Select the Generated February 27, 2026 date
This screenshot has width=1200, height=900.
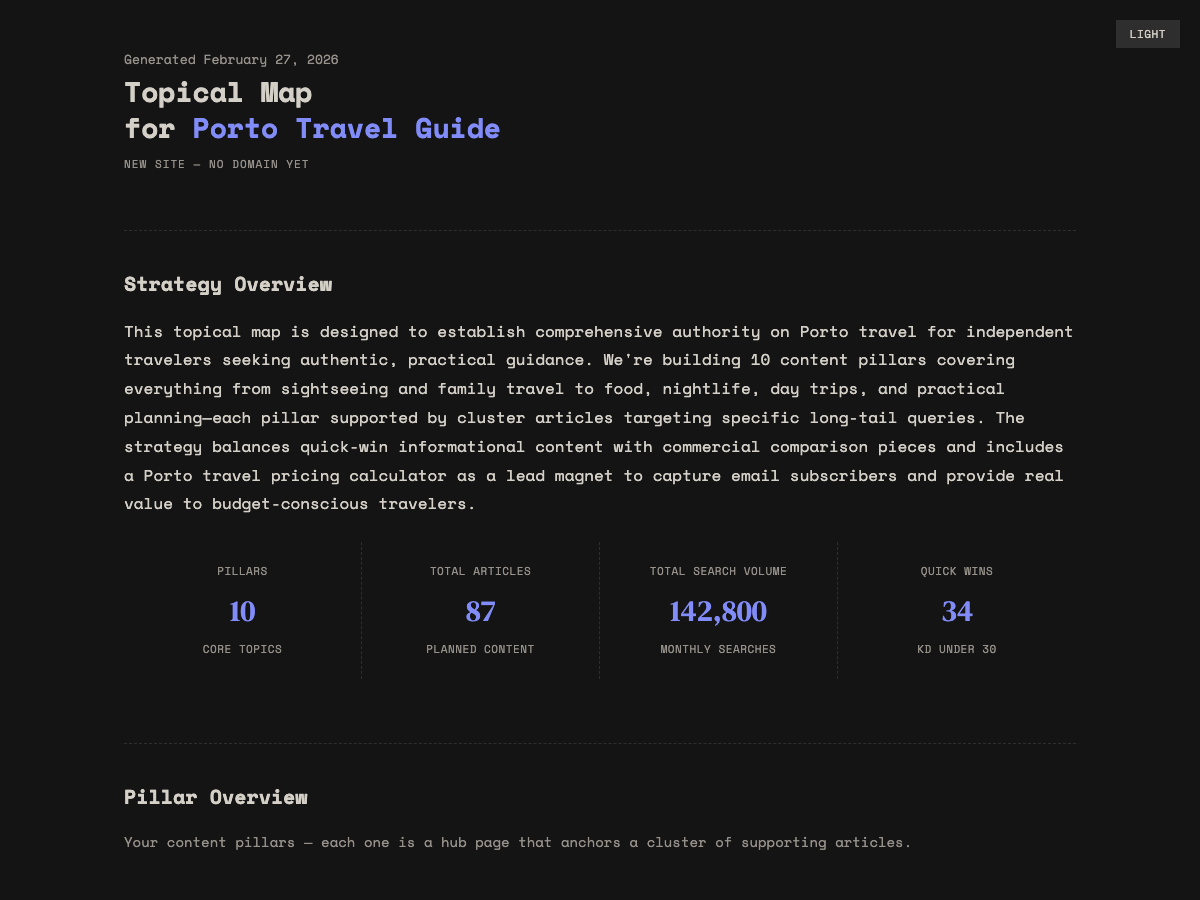pos(231,59)
